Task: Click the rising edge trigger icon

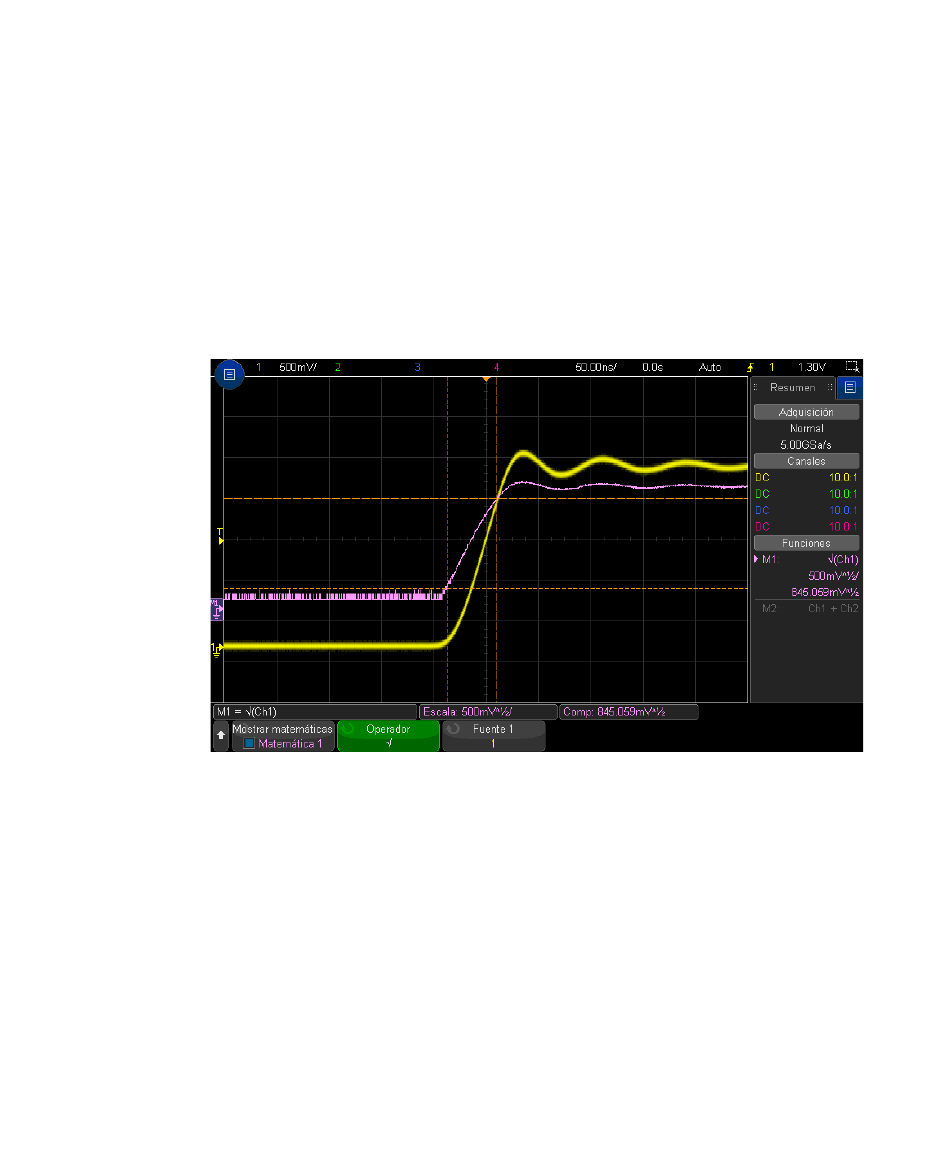Action: [x=750, y=367]
